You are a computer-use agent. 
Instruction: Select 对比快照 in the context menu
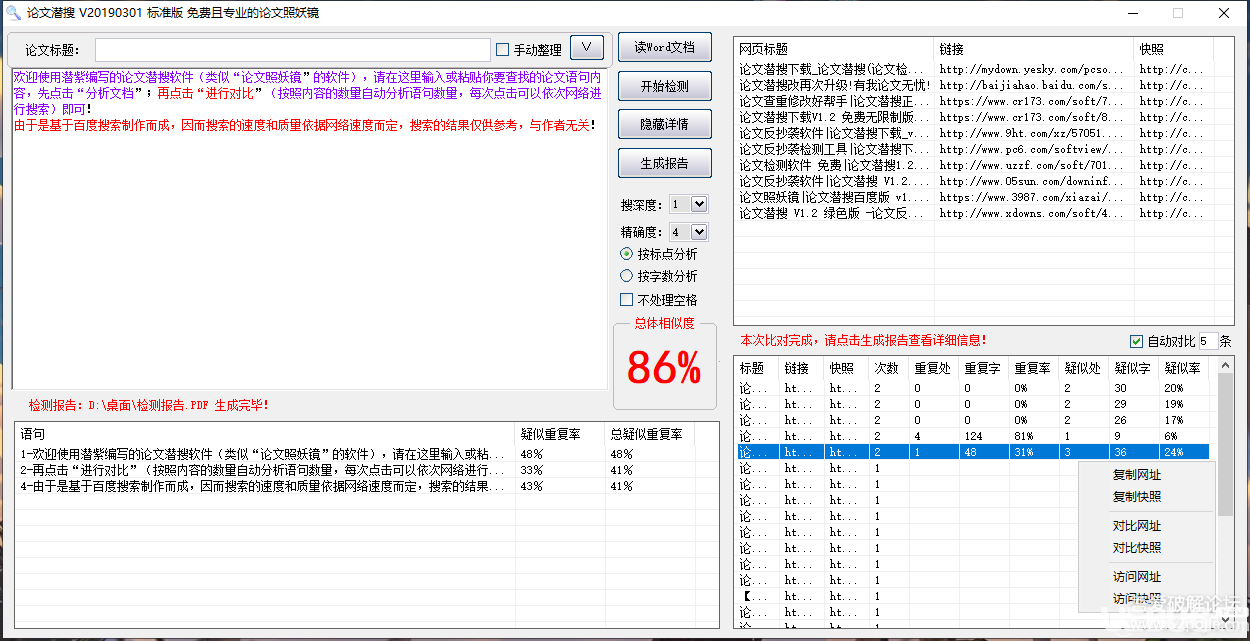(1137, 548)
